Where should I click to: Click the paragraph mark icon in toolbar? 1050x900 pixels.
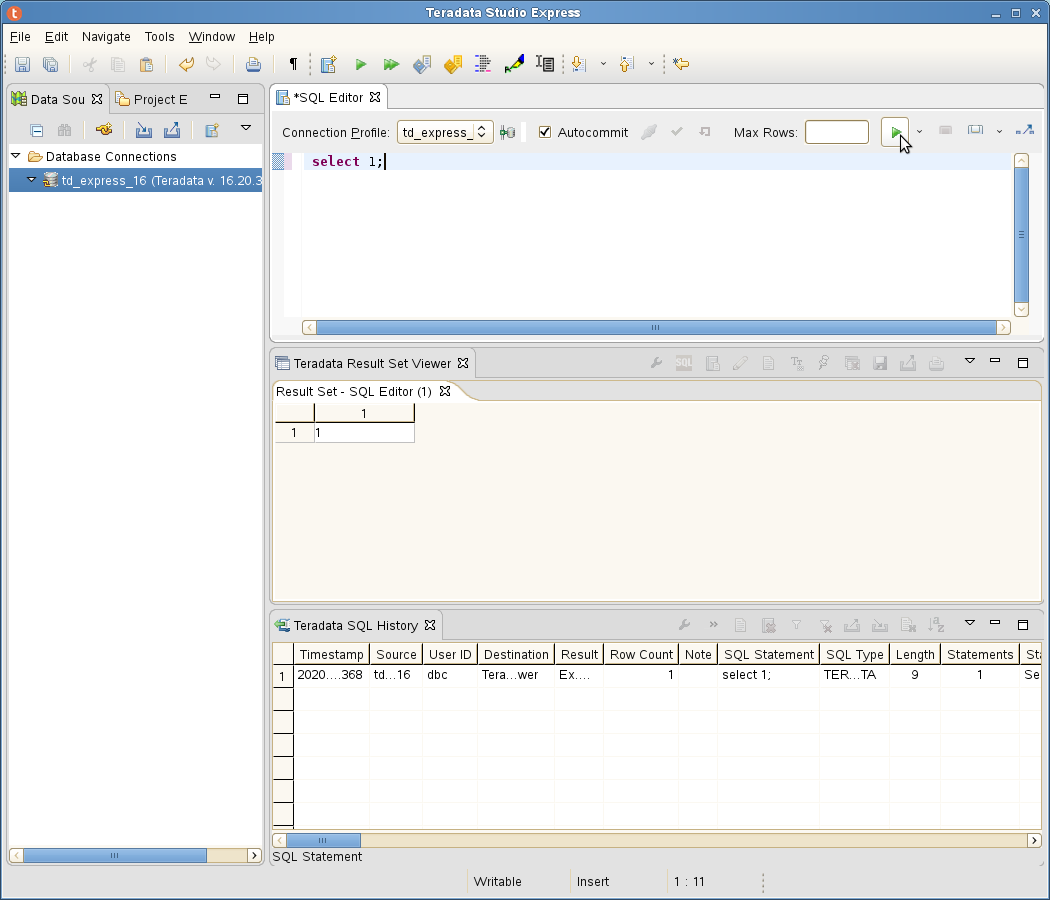pyautogui.click(x=293, y=64)
